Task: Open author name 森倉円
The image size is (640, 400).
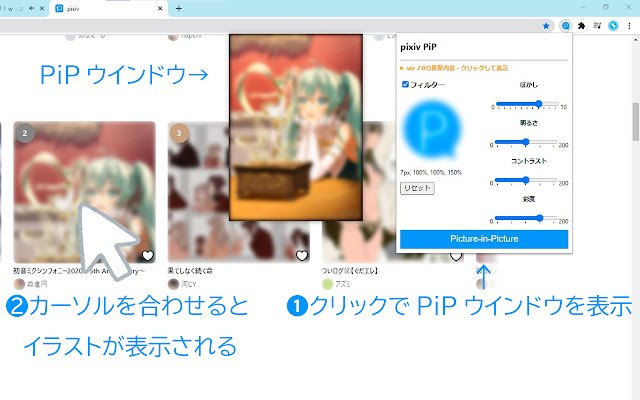Action: click(x=38, y=284)
